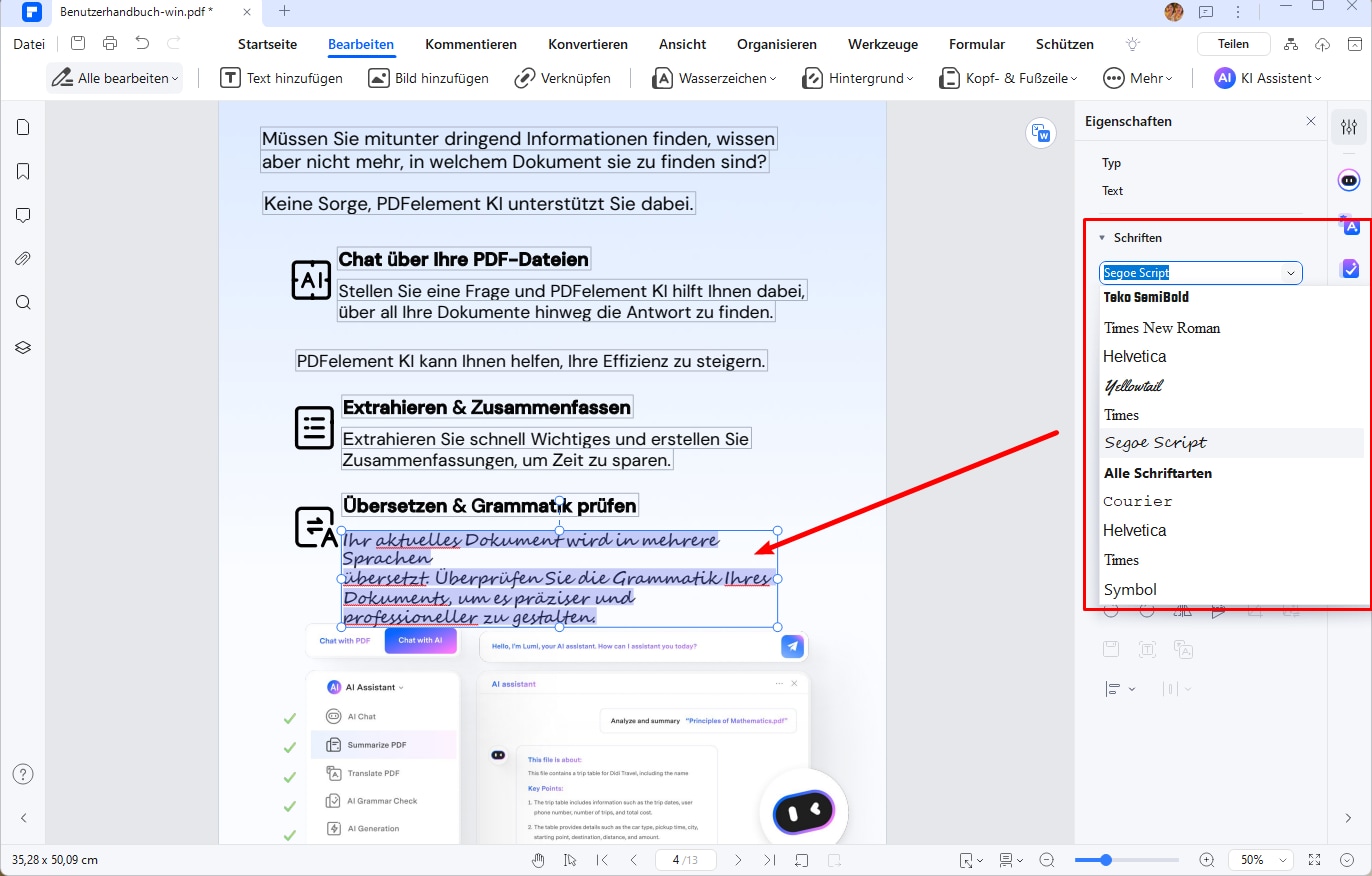Viewport: 1372px width, 876px height.
Task: Open the AI robot assistant in the right sidebar
Action: tap(1350, 180)
